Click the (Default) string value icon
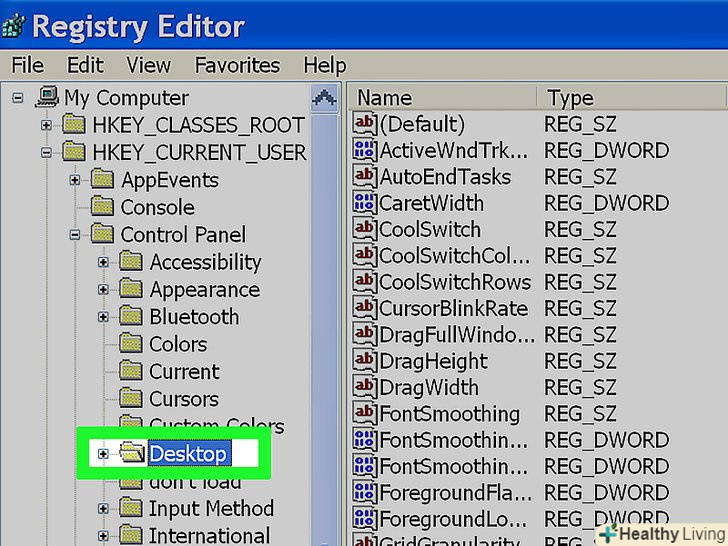Viewport: 728px width, 546px height. tap(364, 124)
